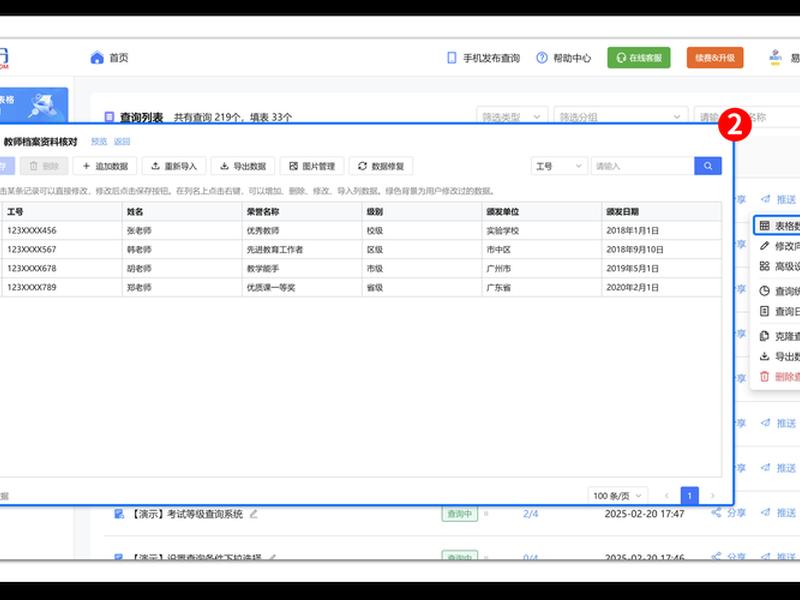Click 追加数据 to append data
Screen dimensions: 800x600
[105, 166]
